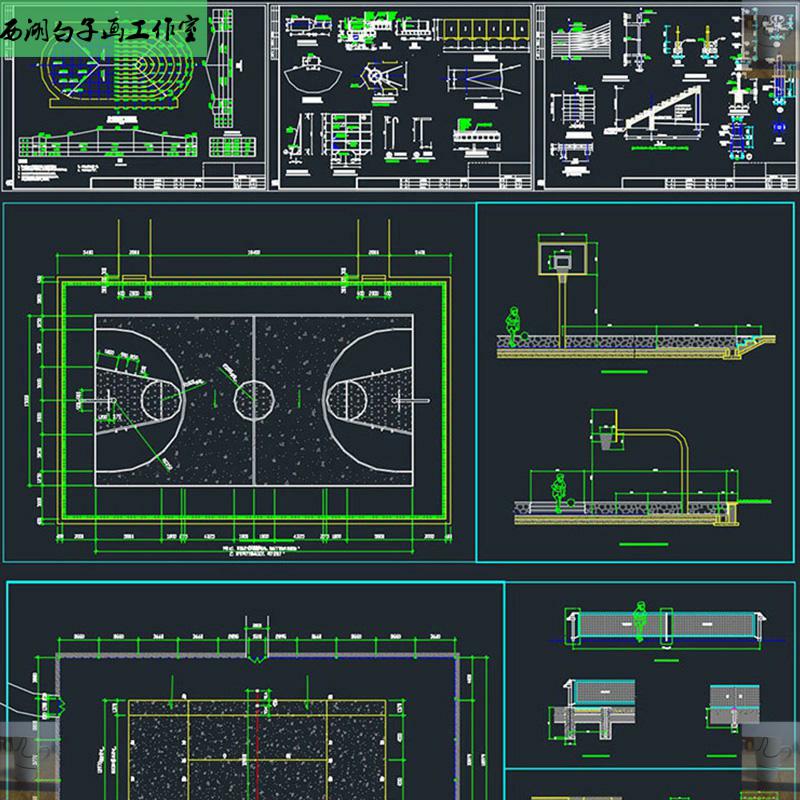Image resolution: width=800 pixels, height=800 pixels.
Task: Open the top-right stair section sheet
Action: [x=666, y=97]
